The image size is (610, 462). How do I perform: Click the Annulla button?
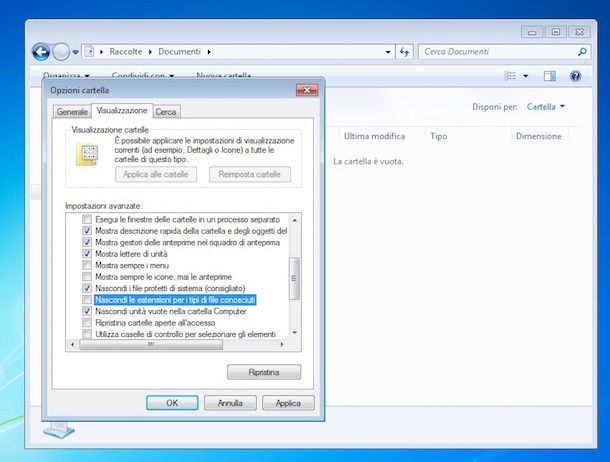pos(230,403)
